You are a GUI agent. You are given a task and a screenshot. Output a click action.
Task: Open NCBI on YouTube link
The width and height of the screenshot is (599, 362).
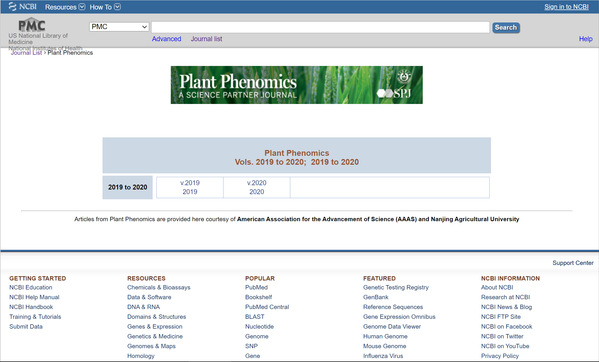click(505, 346)
